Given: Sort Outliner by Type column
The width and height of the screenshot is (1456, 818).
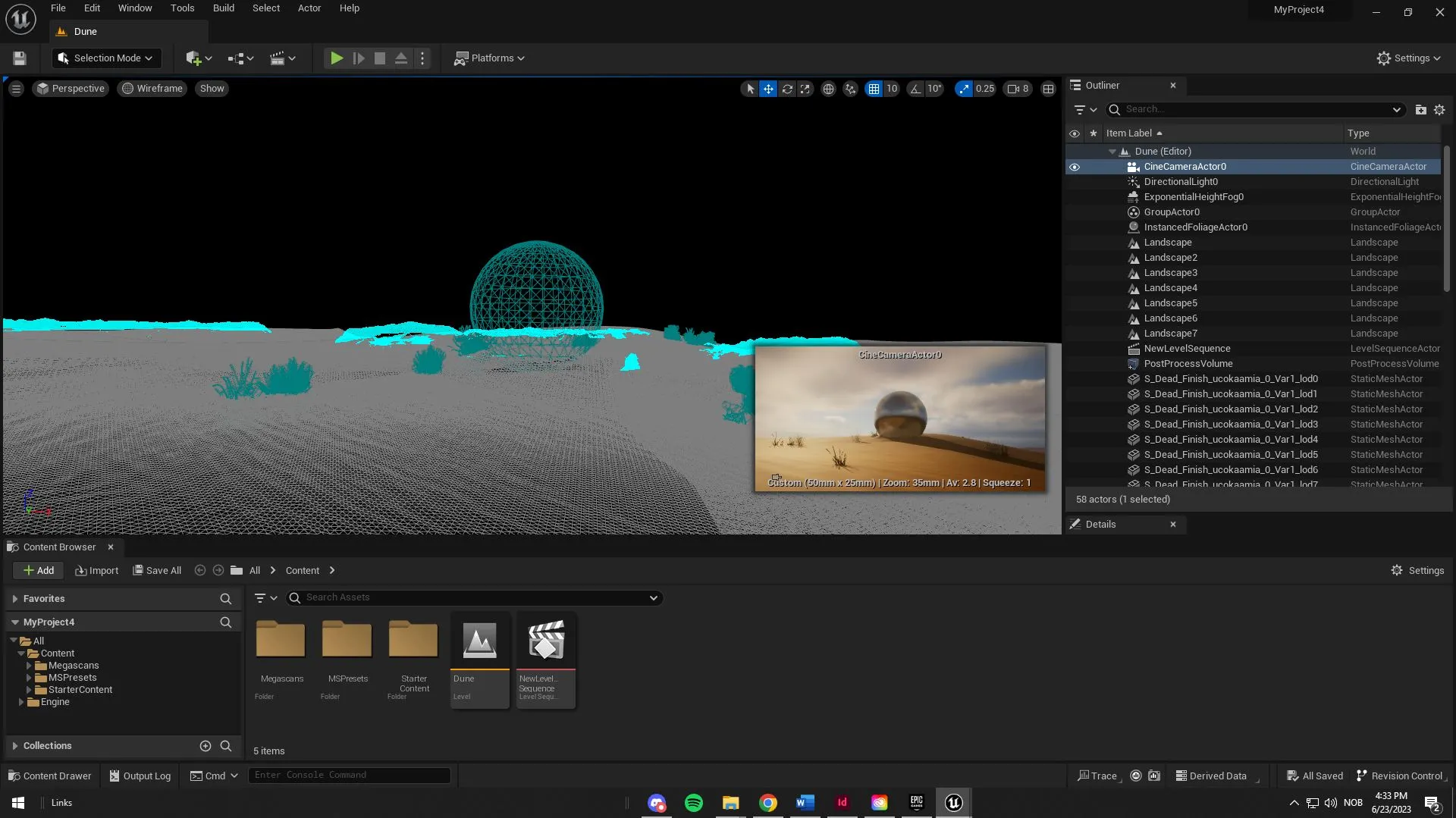Looking at the screenshot, I should 1392,133.
